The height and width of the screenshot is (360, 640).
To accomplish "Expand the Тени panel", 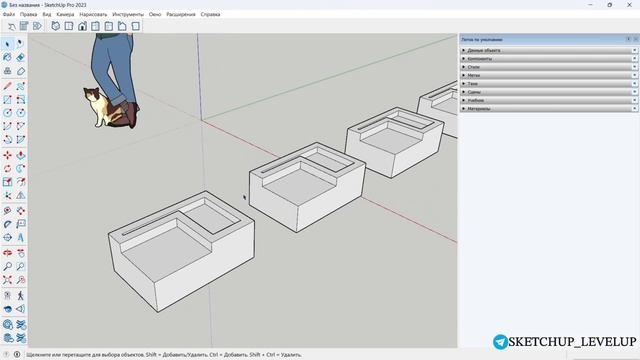I will point(549,84).
